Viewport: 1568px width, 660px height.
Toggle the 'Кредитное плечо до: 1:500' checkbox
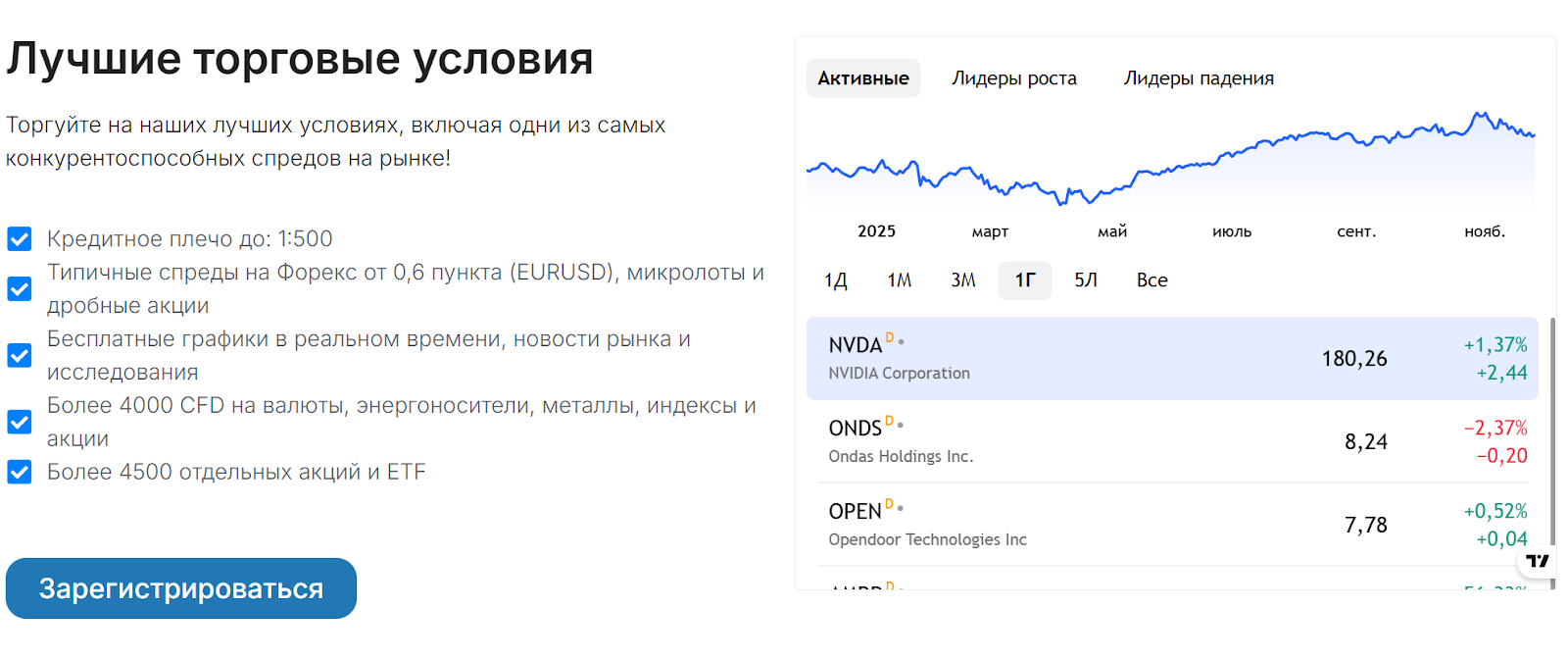coord(20,239)
